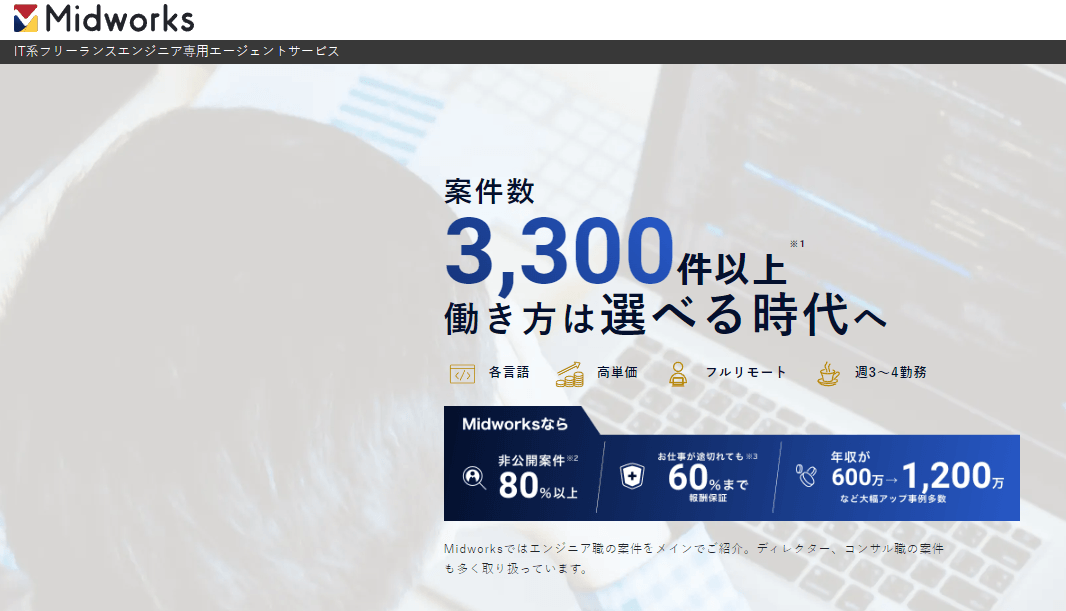Click the 案件数 heading
The width and height of the screenshot is (1066, 611).
[x=489, y=192]
